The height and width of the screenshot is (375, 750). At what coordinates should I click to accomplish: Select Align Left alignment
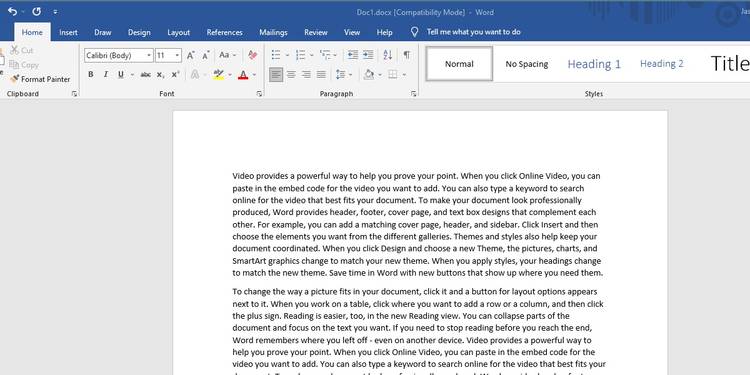click(276, 75)
